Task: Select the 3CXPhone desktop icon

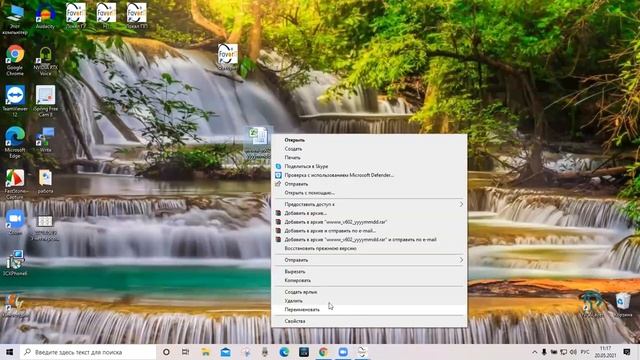Action: click(x=15, y=262)
